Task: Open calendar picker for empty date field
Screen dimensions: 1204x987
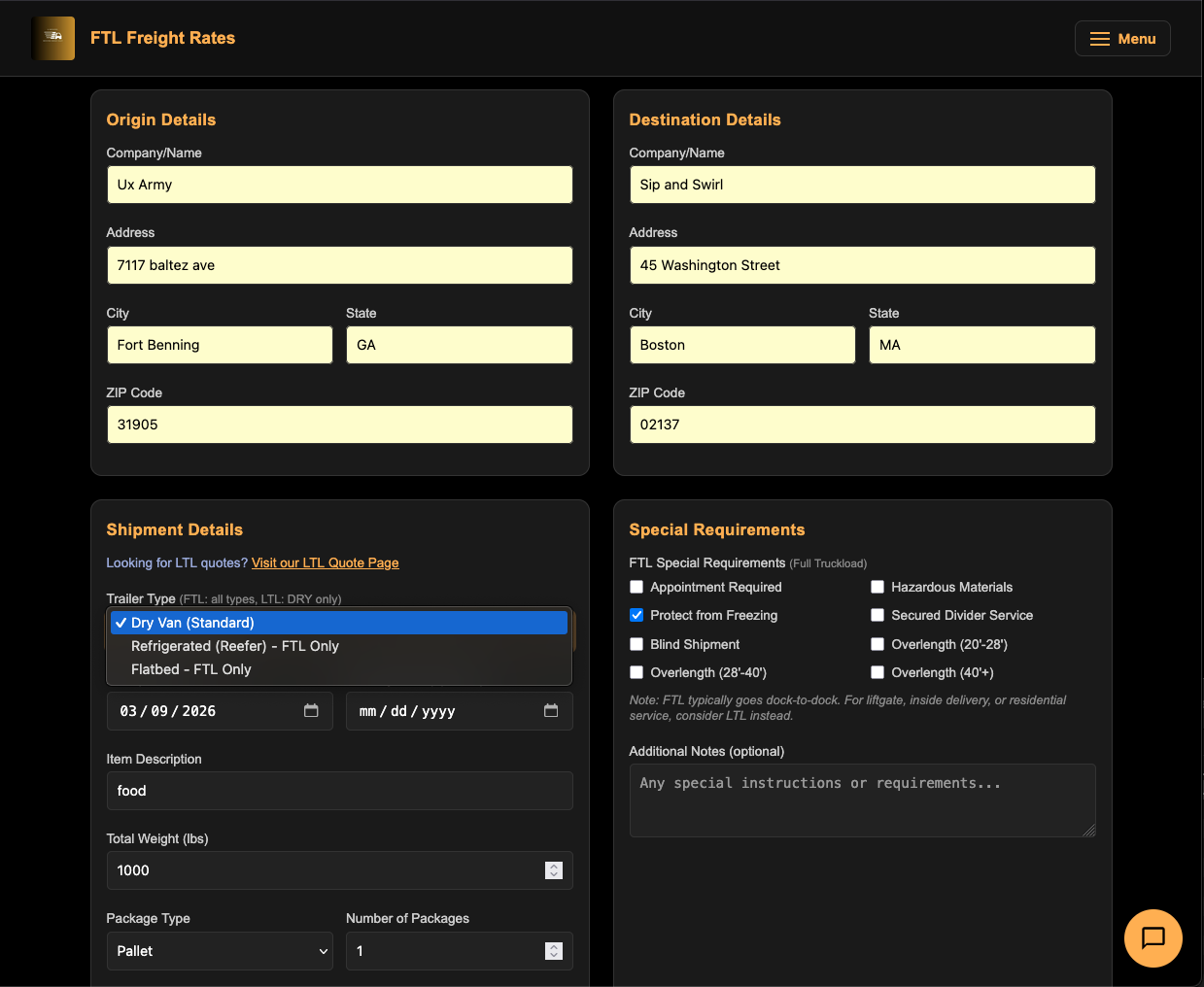Action: (x=551, y=711)
